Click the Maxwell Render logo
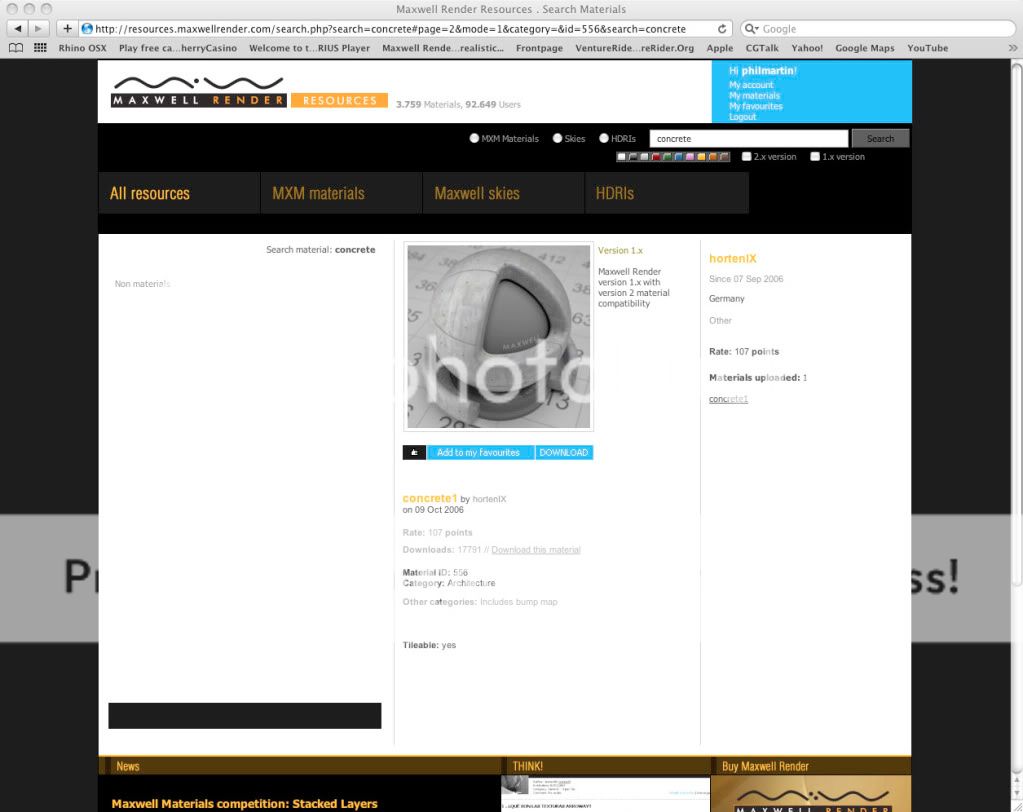The width and height of the screenshot is (1023, 812). click(x=198, y=91)
